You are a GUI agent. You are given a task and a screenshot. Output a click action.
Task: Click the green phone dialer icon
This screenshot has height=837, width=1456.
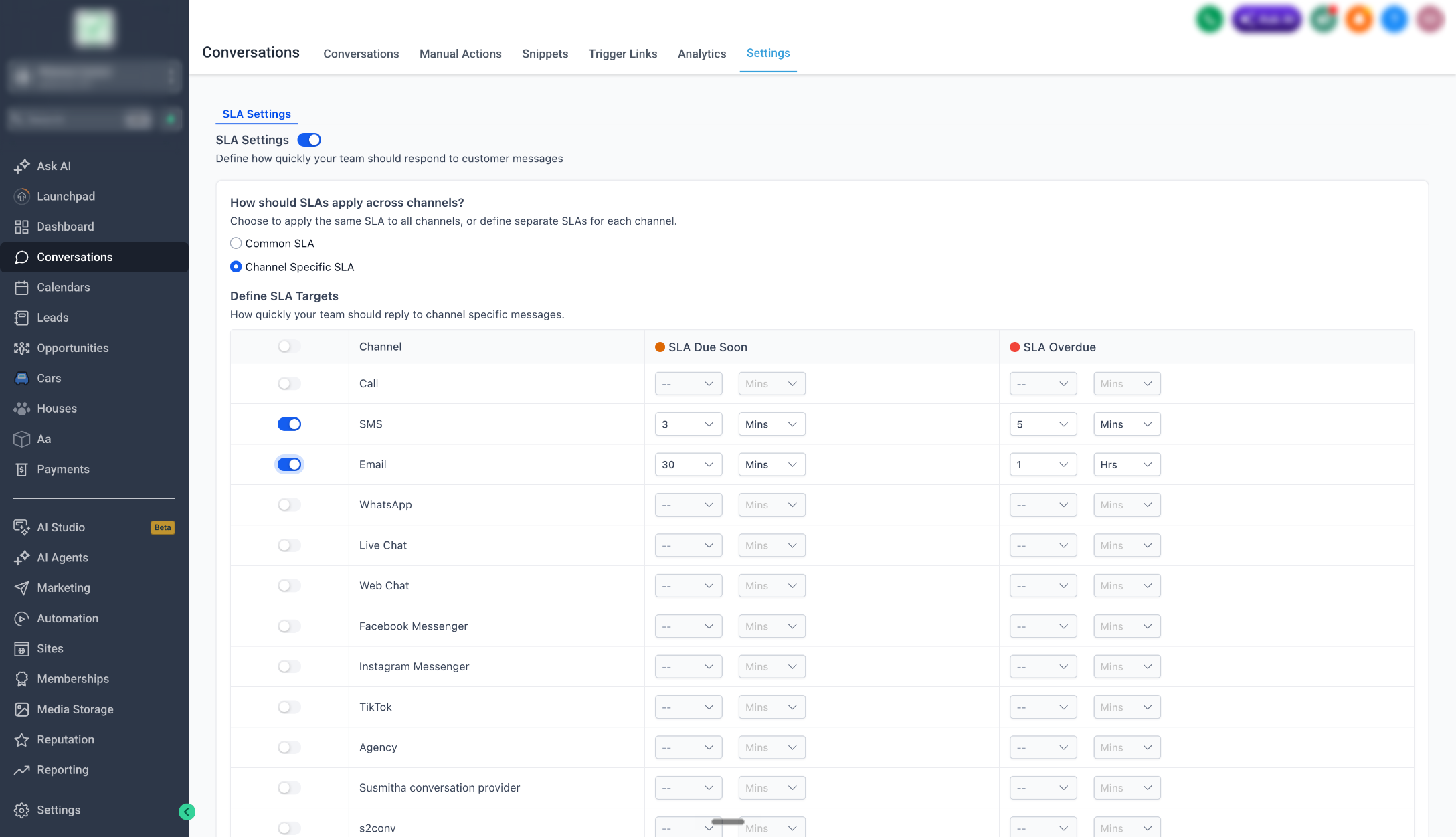point(1209,19)
